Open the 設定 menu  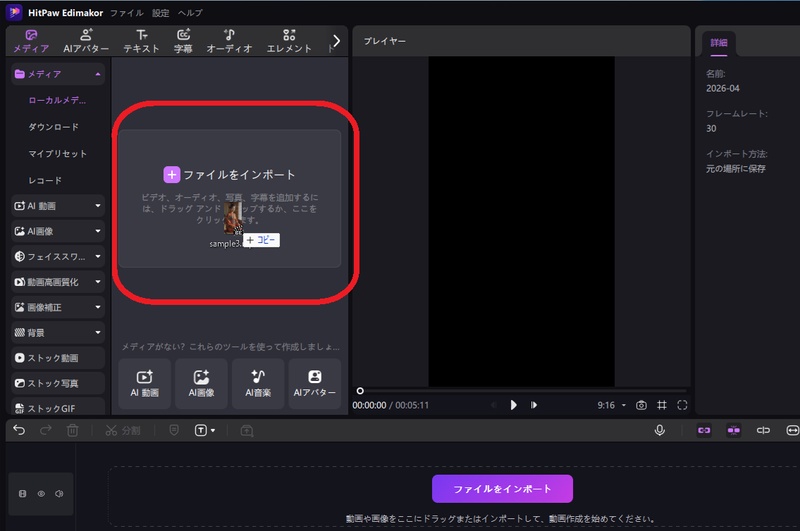coord(160,13)
